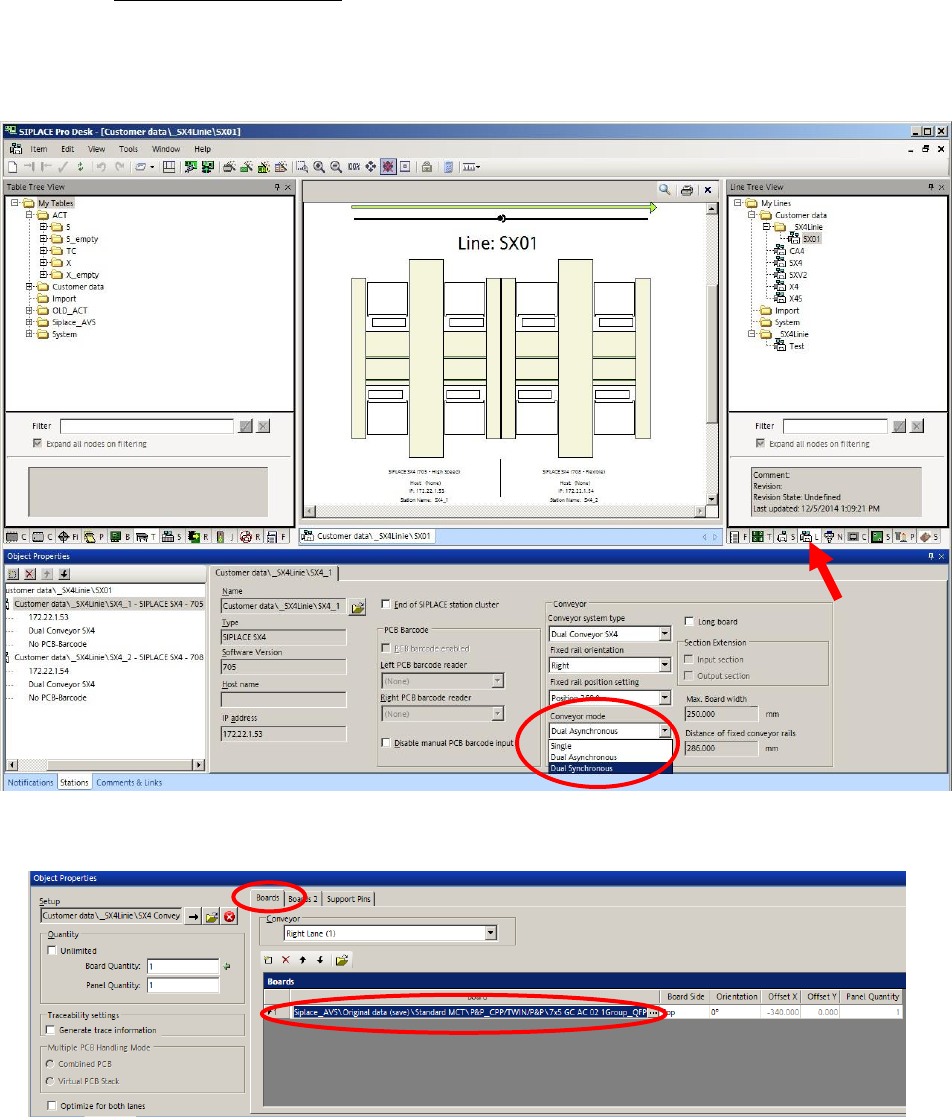Click the arrow button beside Setup field

pyautogui.click(x=194, y=916)
